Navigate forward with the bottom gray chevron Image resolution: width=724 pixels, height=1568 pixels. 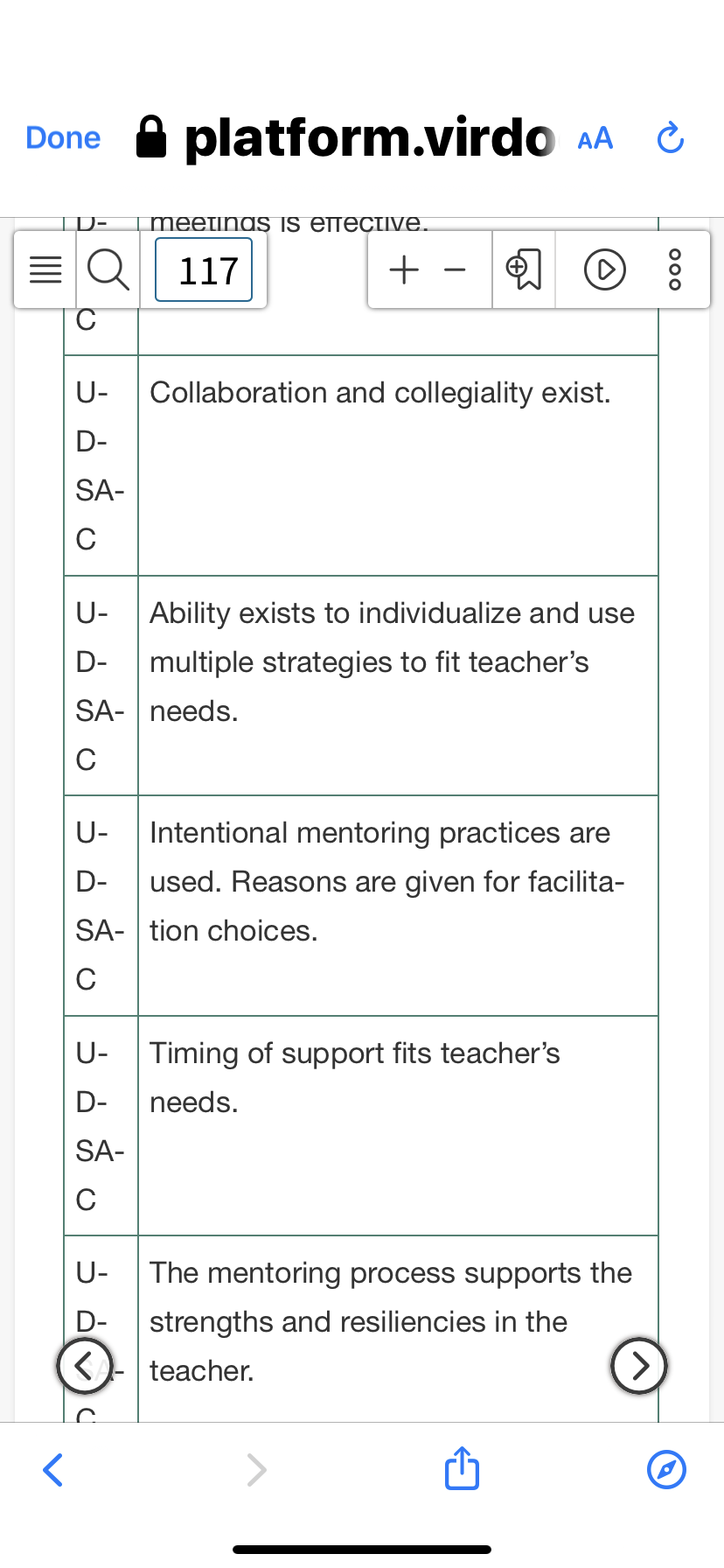click(256, 1469)
